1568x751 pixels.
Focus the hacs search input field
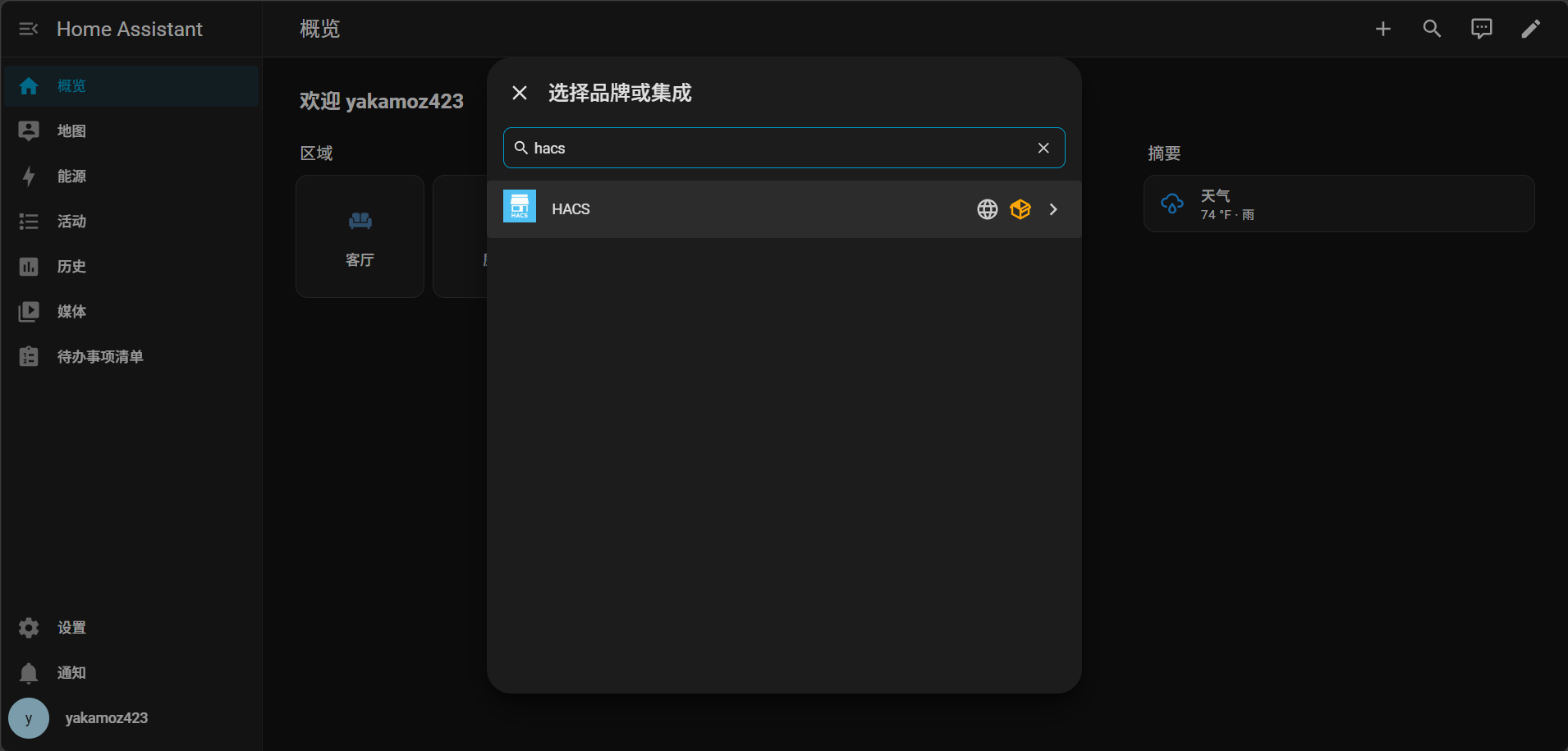coord(784,148)
